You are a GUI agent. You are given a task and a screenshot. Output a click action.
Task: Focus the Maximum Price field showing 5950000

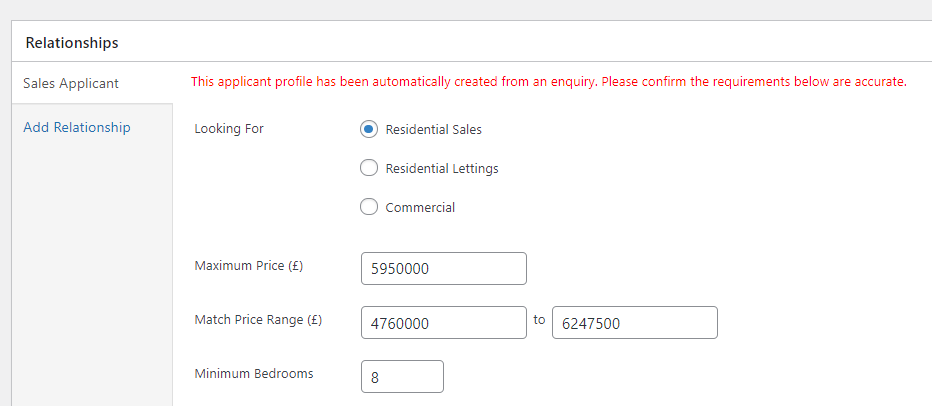point(443,269)
